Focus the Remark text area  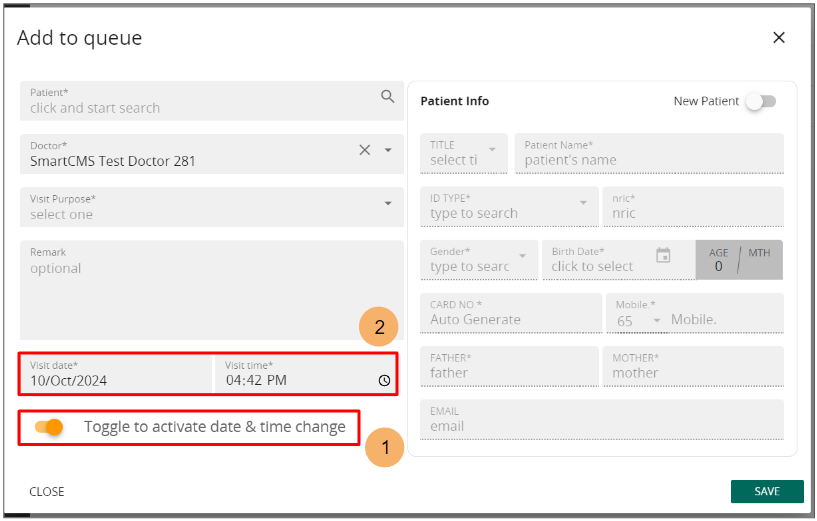[x=212, y=290]
